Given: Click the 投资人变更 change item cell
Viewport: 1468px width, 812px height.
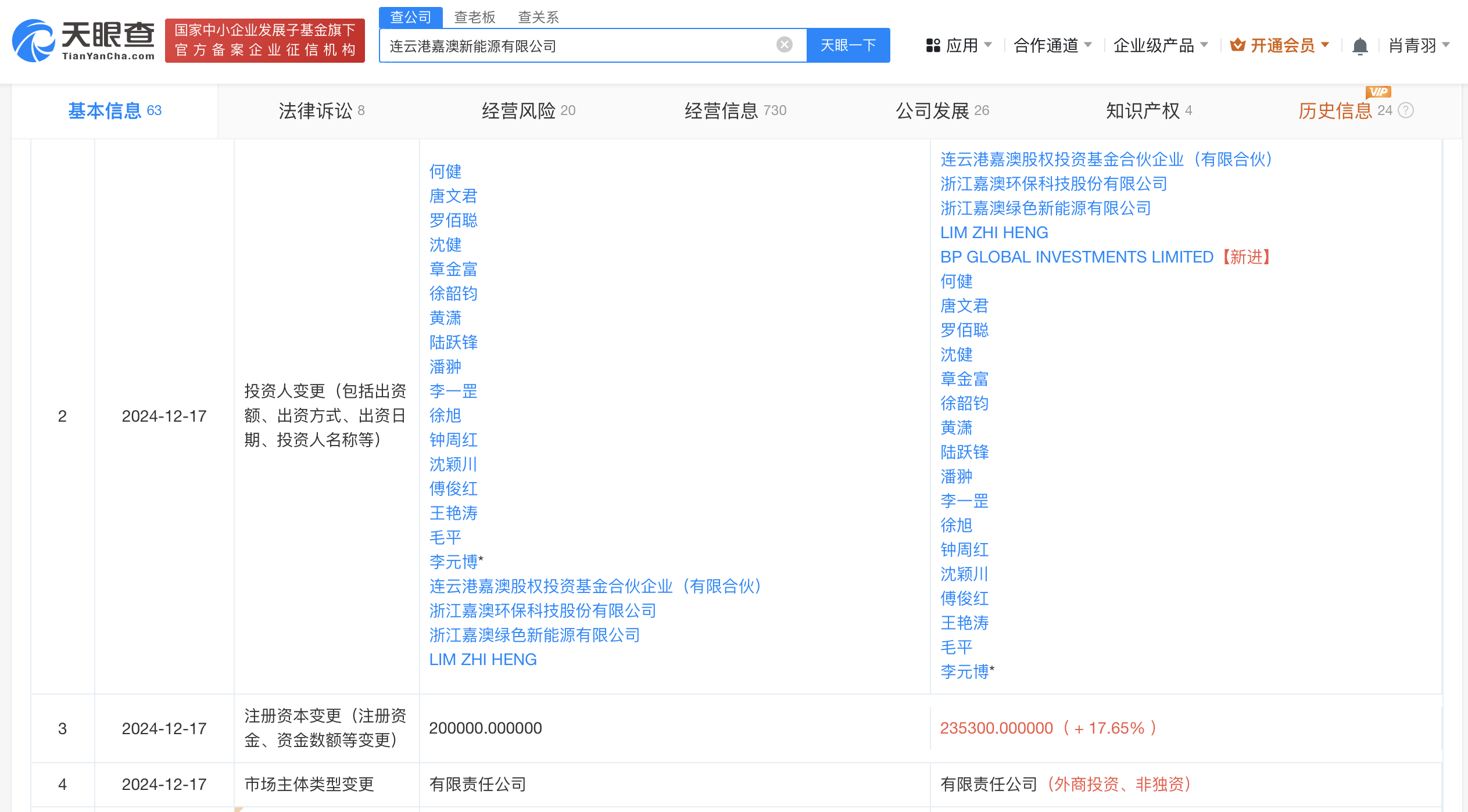Looking at the screenshot, I should tap(325, 415).
